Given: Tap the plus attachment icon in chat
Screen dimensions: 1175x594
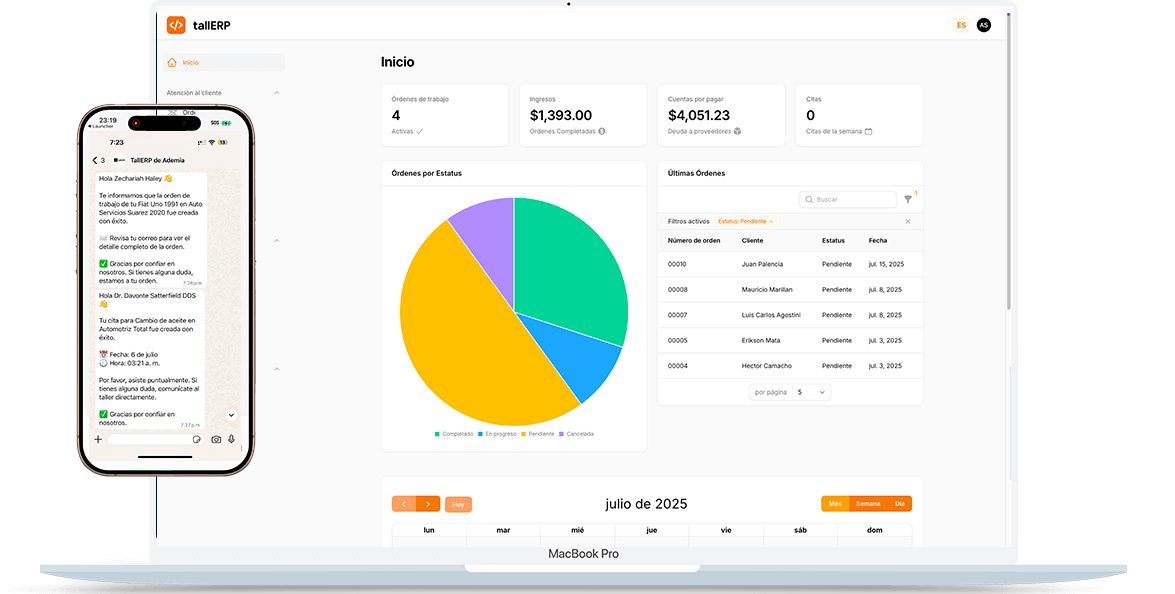Looking at the screenshot, I should pos(98,439).
